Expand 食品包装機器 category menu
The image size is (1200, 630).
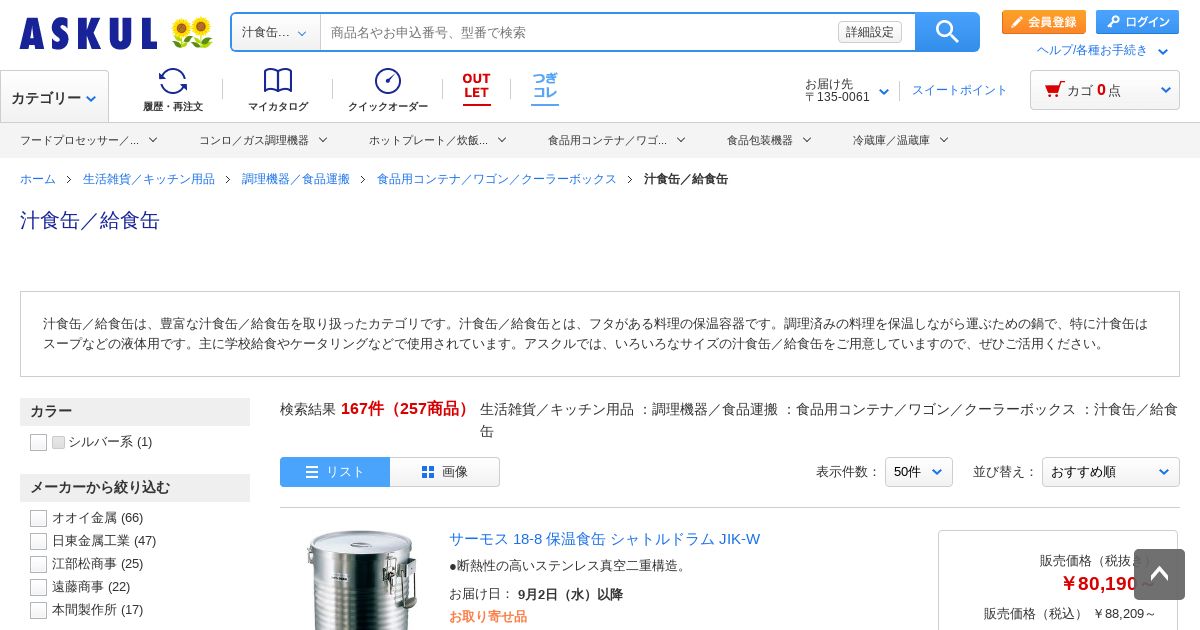tap(769, 140)
